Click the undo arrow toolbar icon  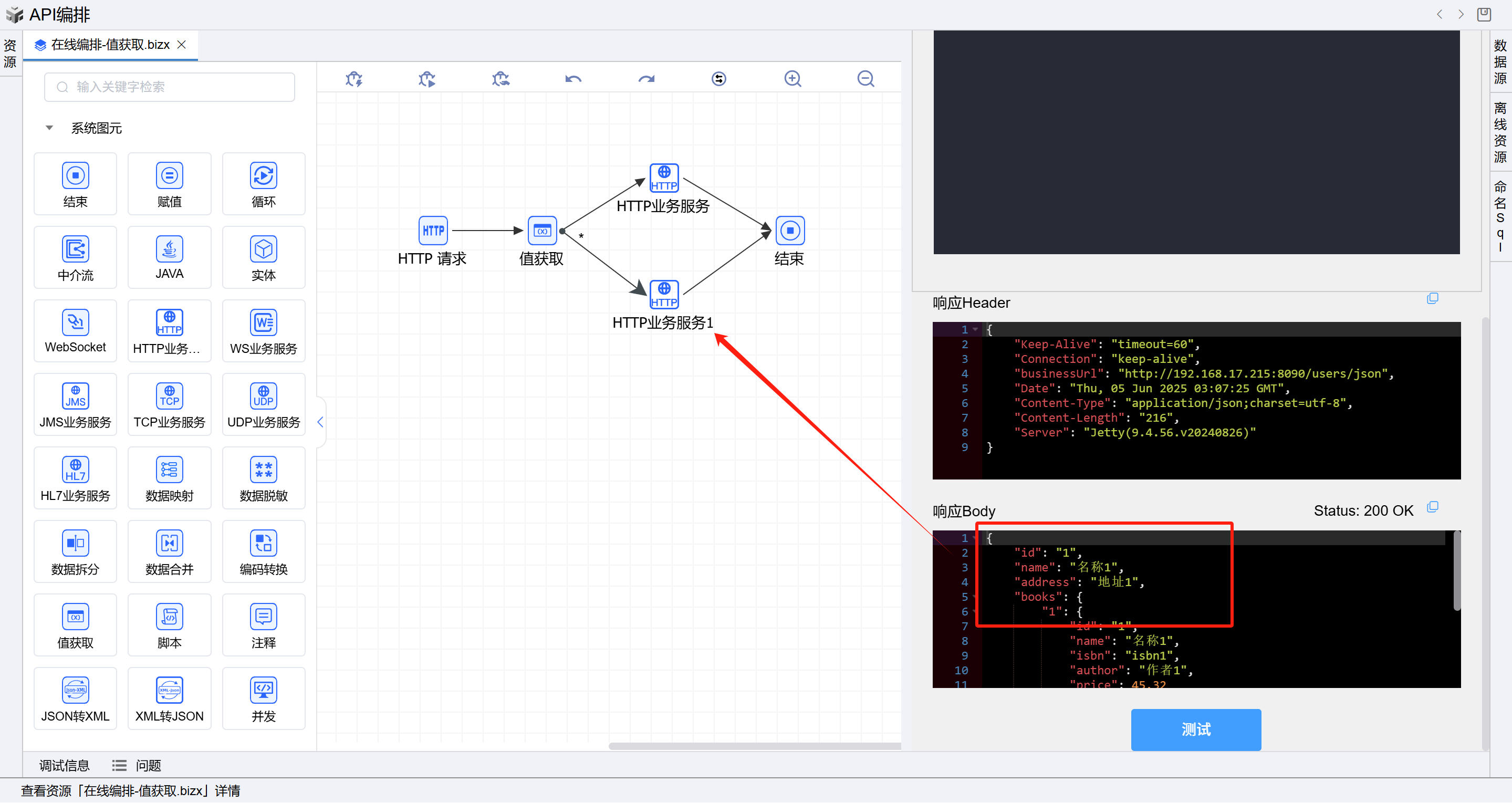point(573,79)
